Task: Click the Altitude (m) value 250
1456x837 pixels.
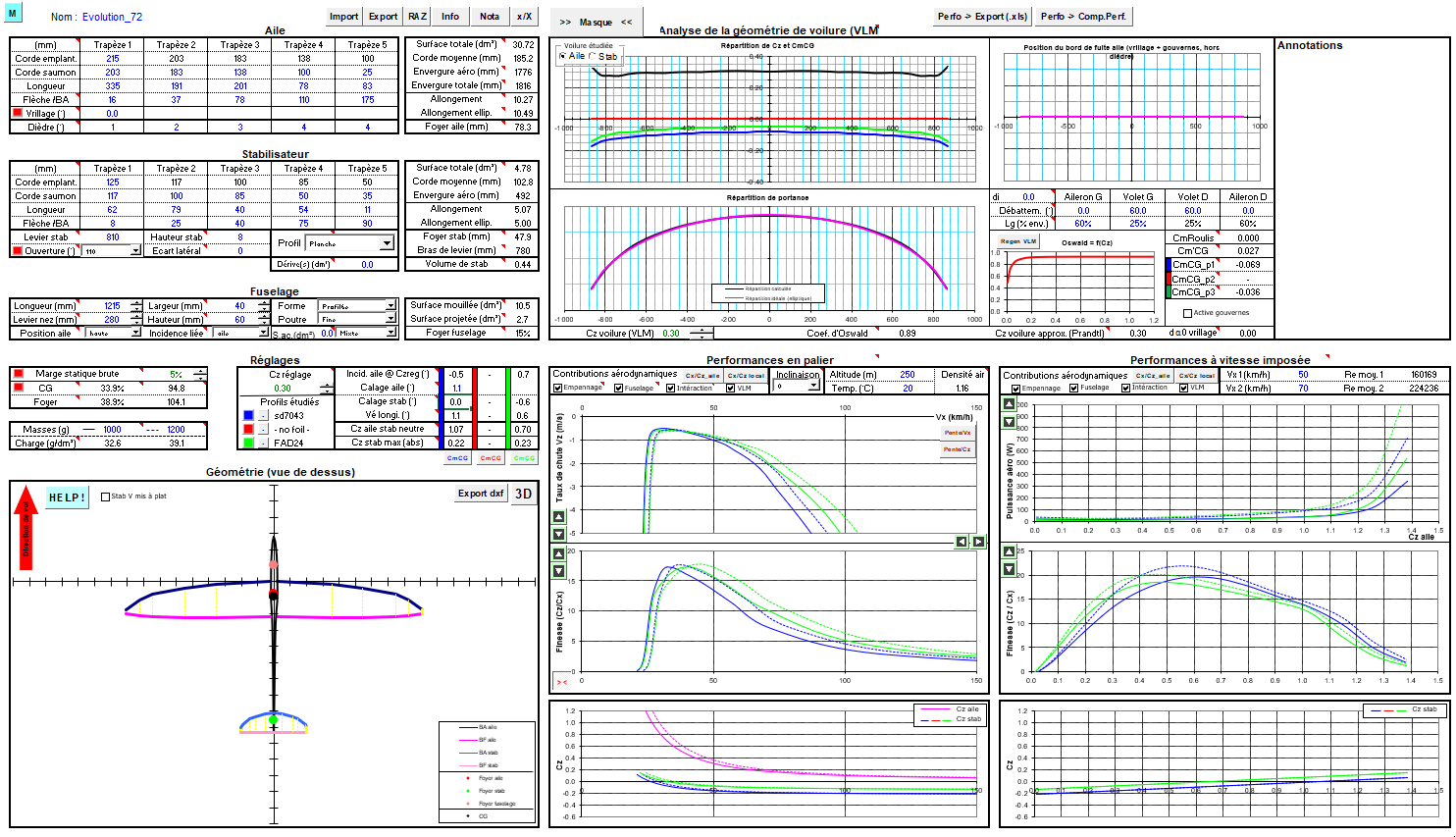Action: [x=908, y=374]
